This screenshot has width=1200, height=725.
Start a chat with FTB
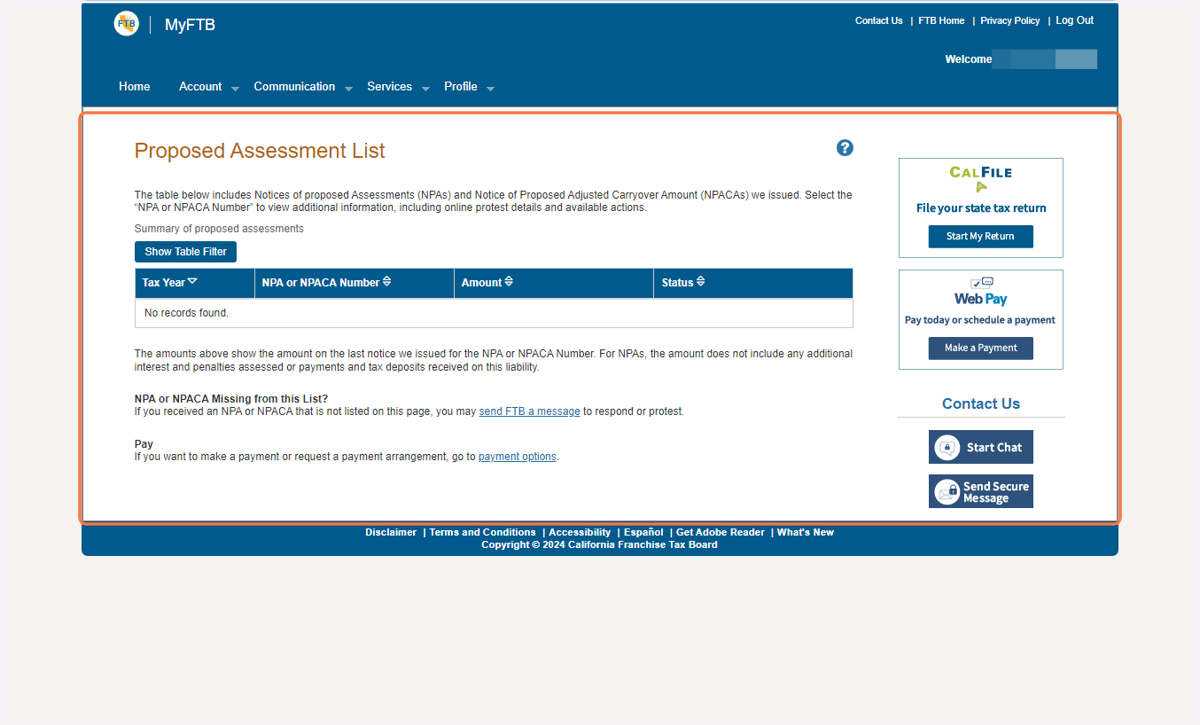980,447
